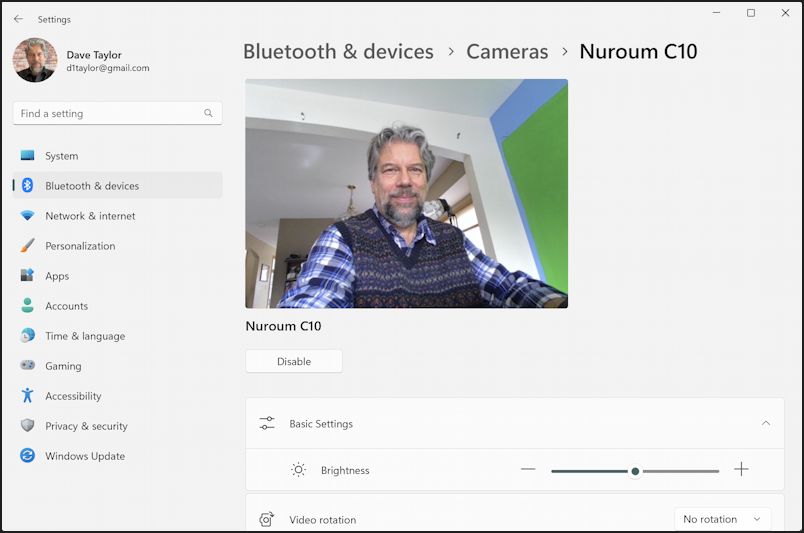Click the Accounts person icon
Image resolution: width=804 pixels, height=533 pixels.
[x=27, y=305]
